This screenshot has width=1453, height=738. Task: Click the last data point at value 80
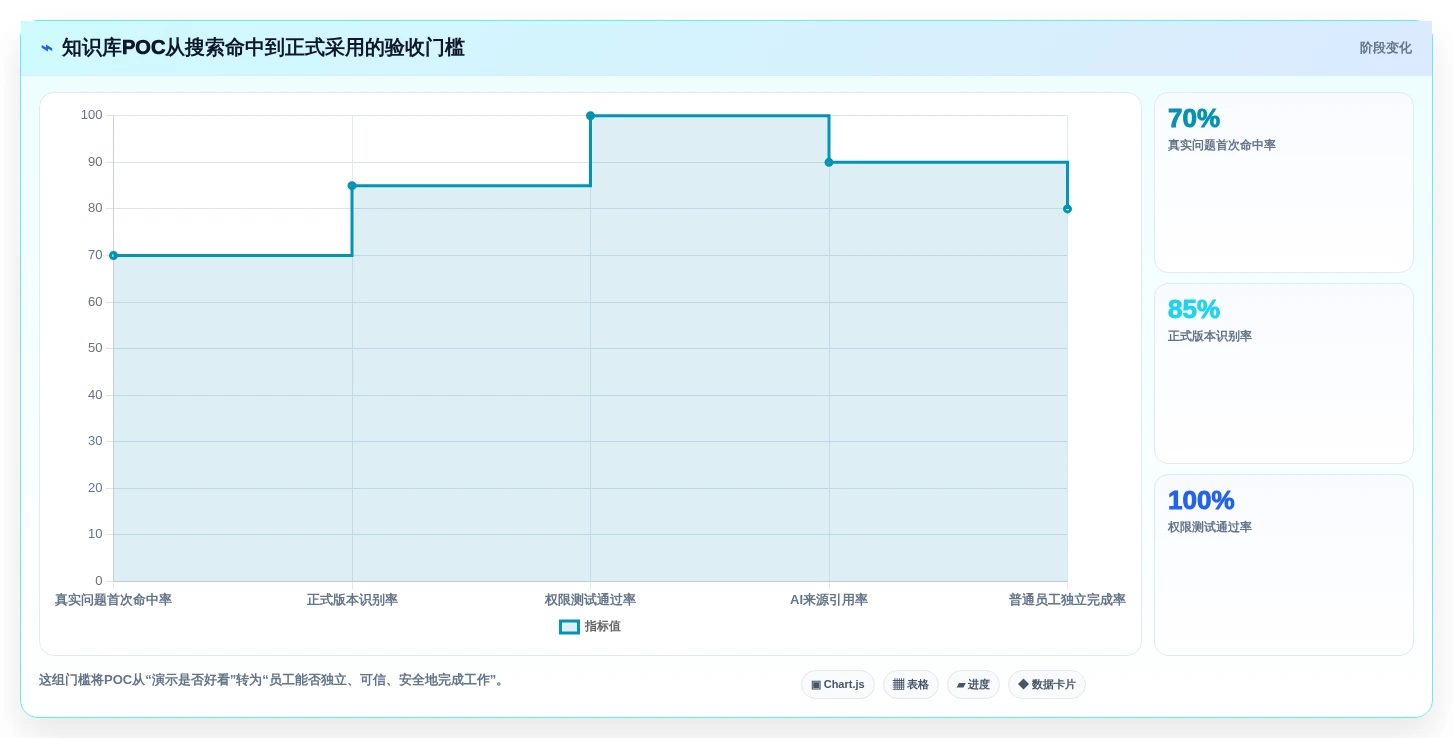[1067, 208]
